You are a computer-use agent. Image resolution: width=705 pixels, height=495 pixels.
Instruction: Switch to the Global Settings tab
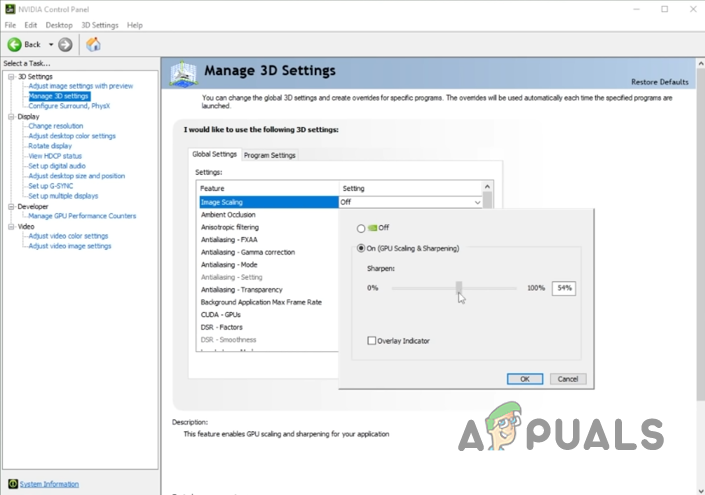[x=214, y=154]
